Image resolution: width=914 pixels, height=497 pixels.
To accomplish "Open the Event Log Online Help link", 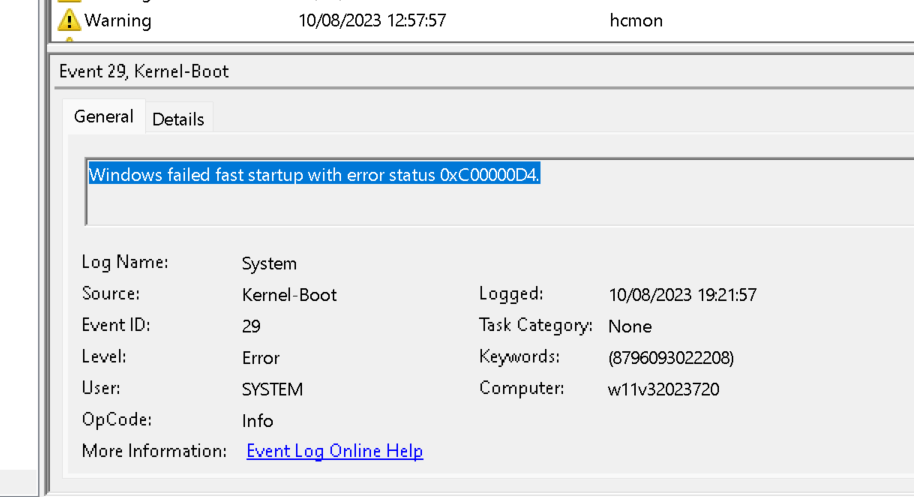I will click(335, 450).
